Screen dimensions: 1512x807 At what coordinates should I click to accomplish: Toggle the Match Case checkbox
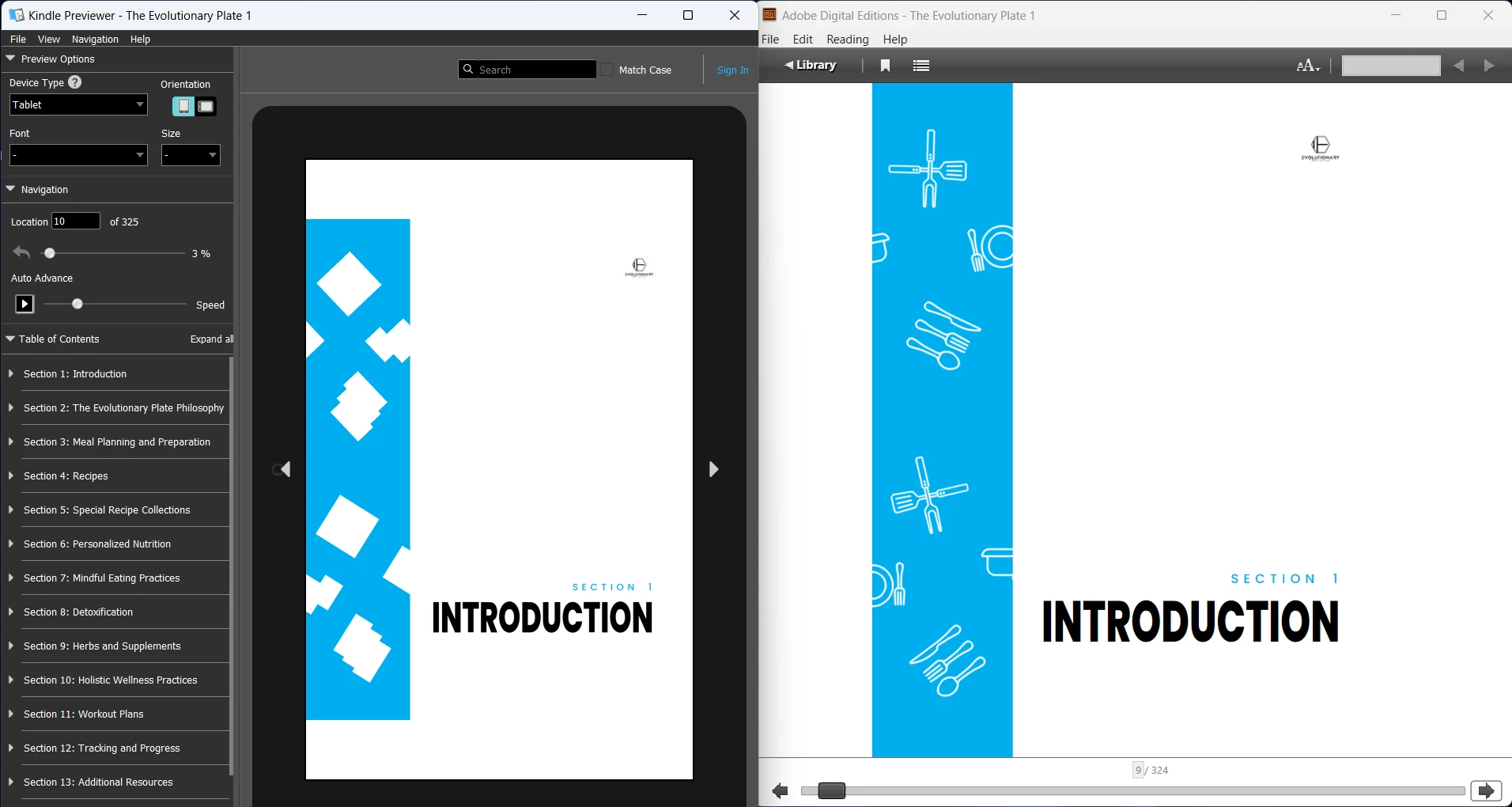[607, 70]
